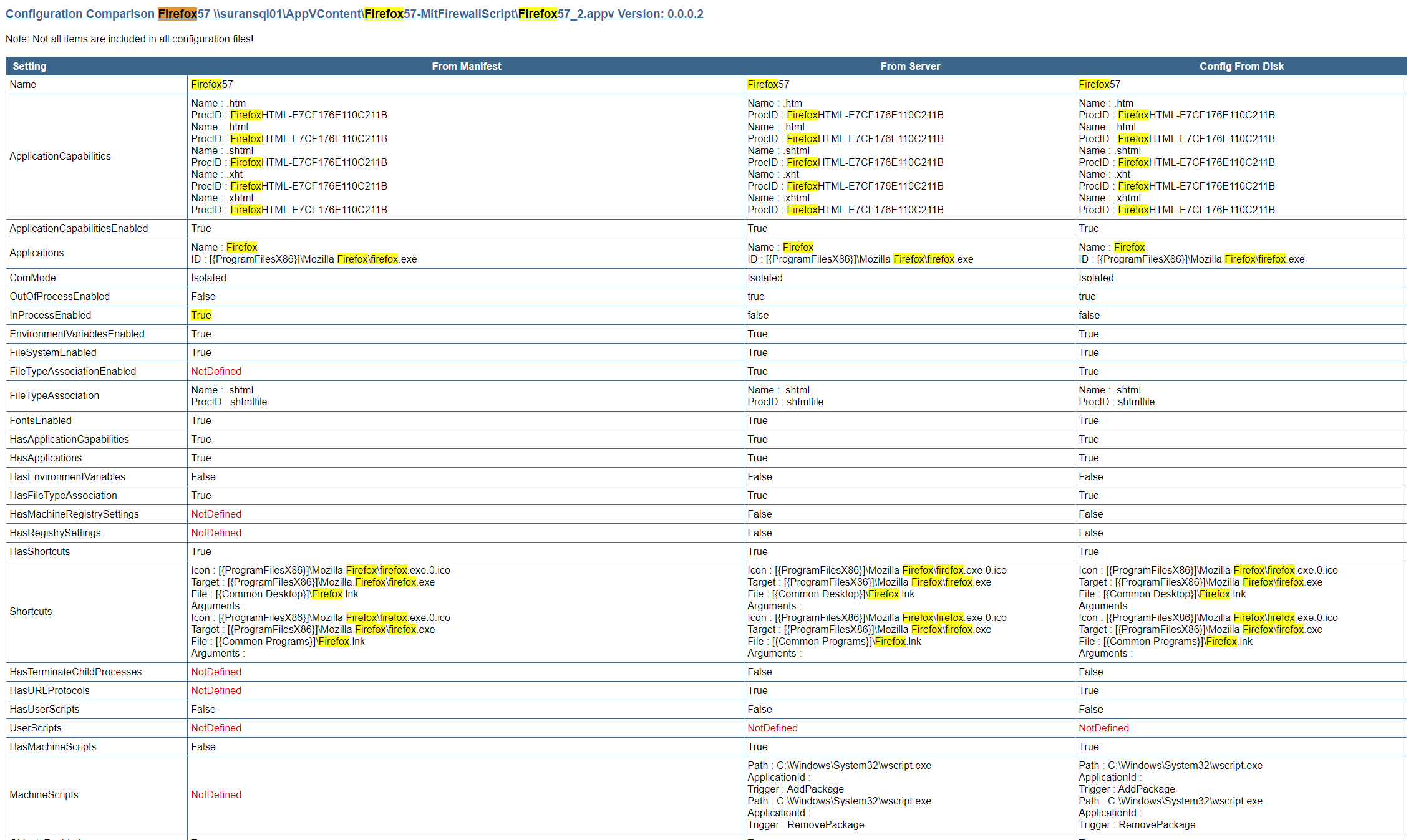Click 'Name : .xhtml' in ApplicationCapabilities manifest cell

point(222,198)
